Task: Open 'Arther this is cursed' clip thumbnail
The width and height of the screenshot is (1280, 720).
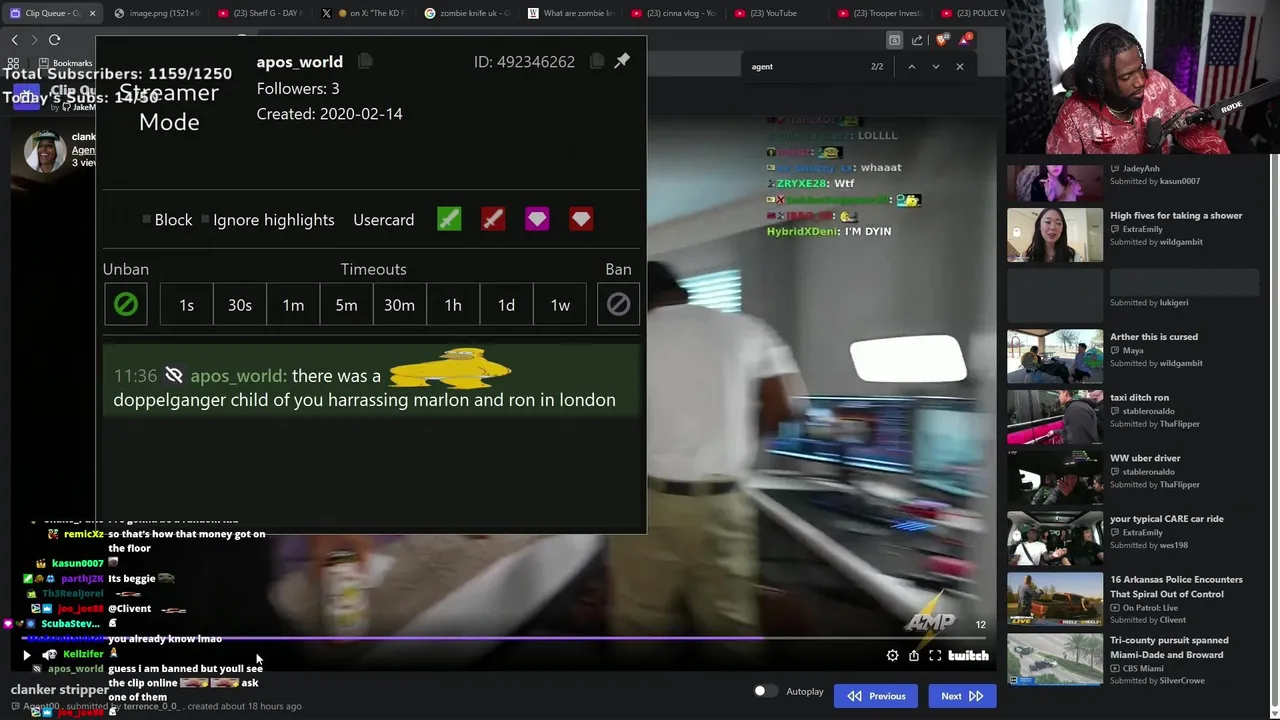Action: click(x=1055, y=356)
